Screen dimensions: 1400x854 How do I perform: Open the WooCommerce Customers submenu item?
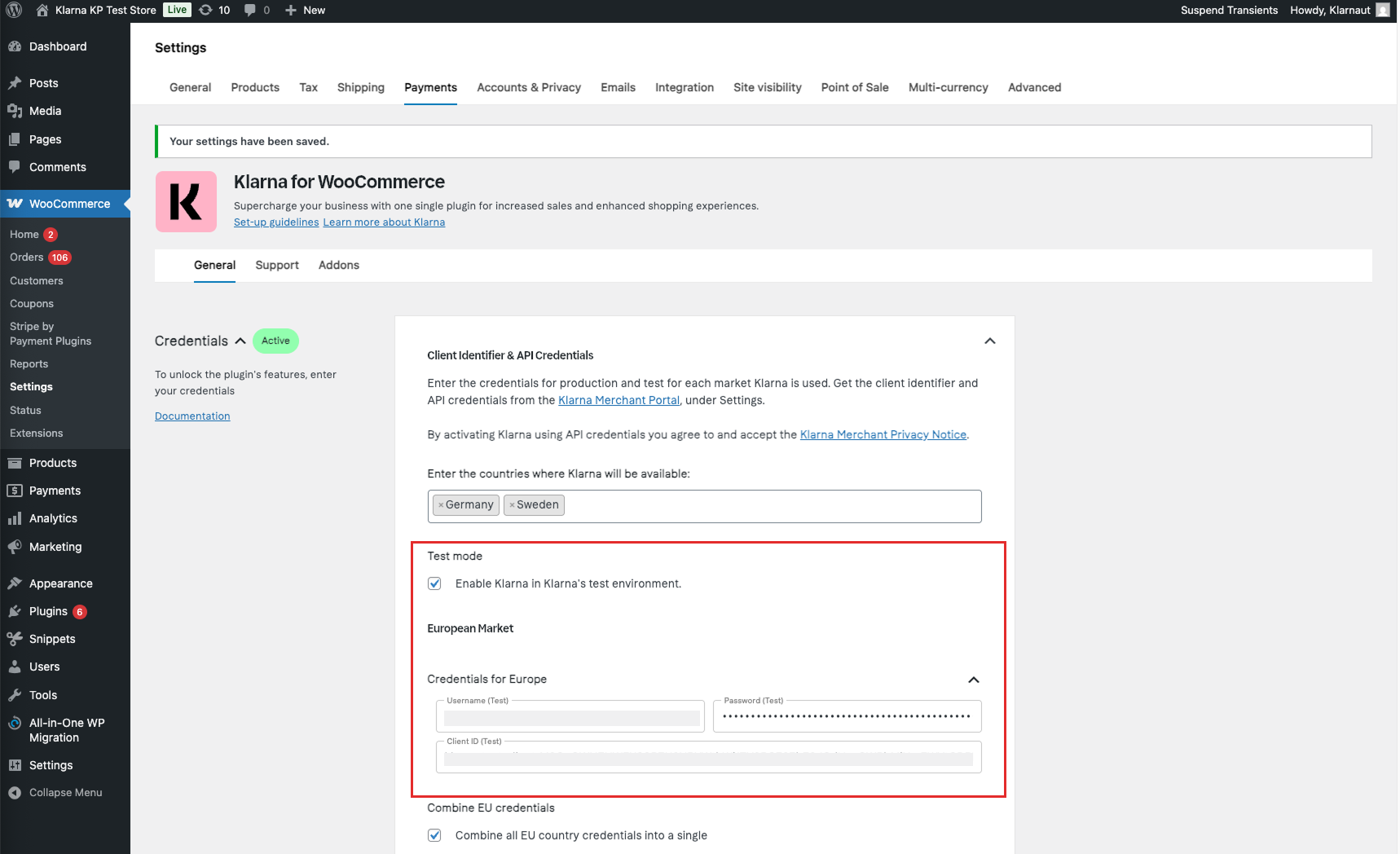click(x=37, y=281)
